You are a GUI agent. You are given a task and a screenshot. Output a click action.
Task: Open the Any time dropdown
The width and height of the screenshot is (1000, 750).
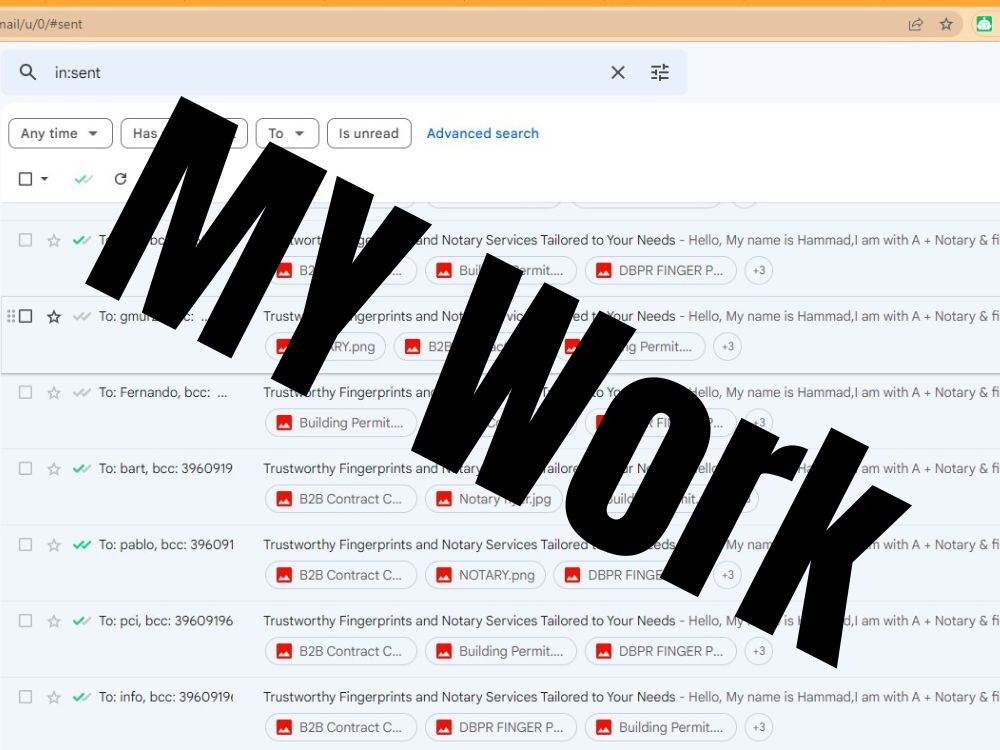pos(60,133)
